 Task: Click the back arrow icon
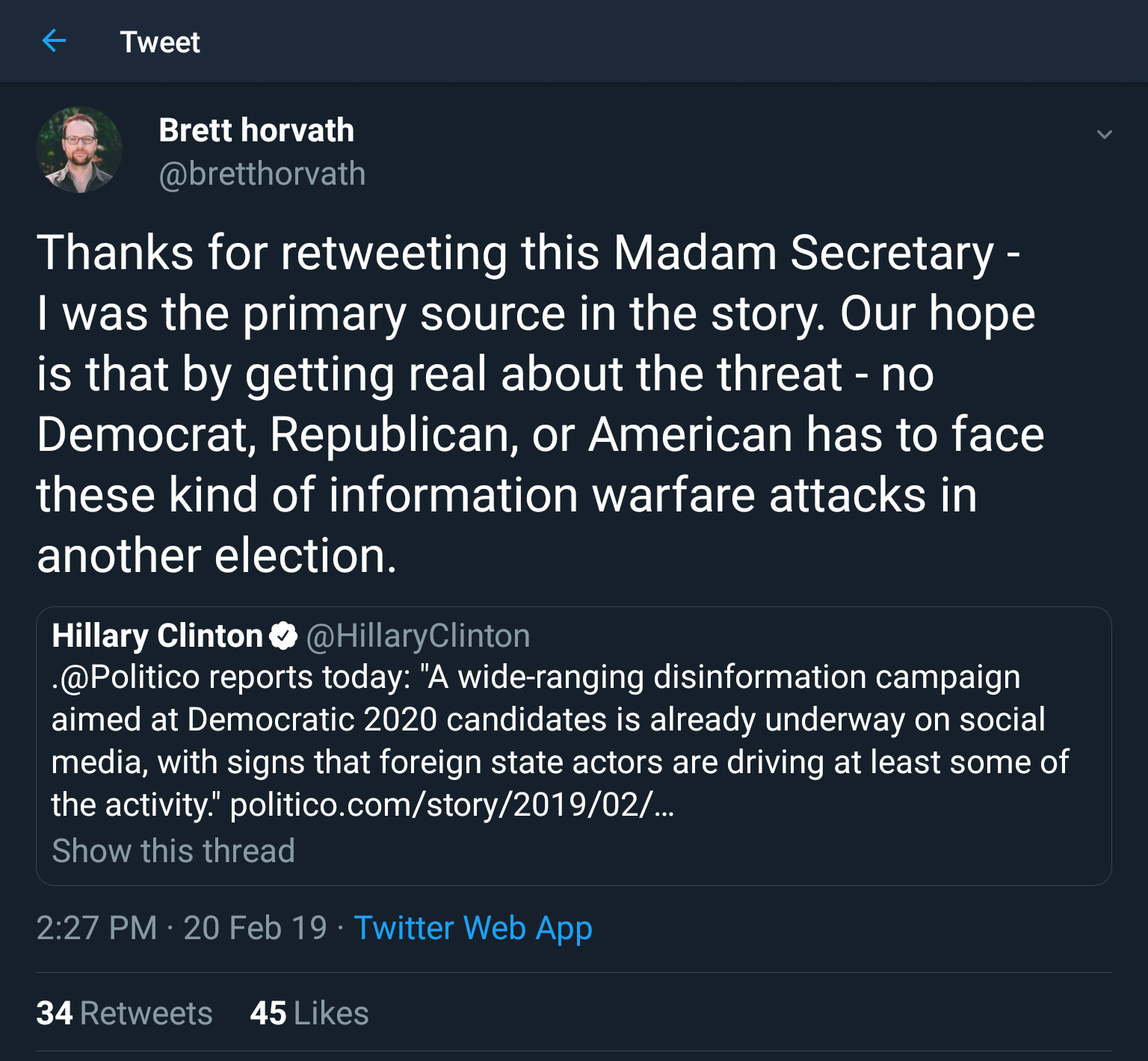(x=54, y=40)
